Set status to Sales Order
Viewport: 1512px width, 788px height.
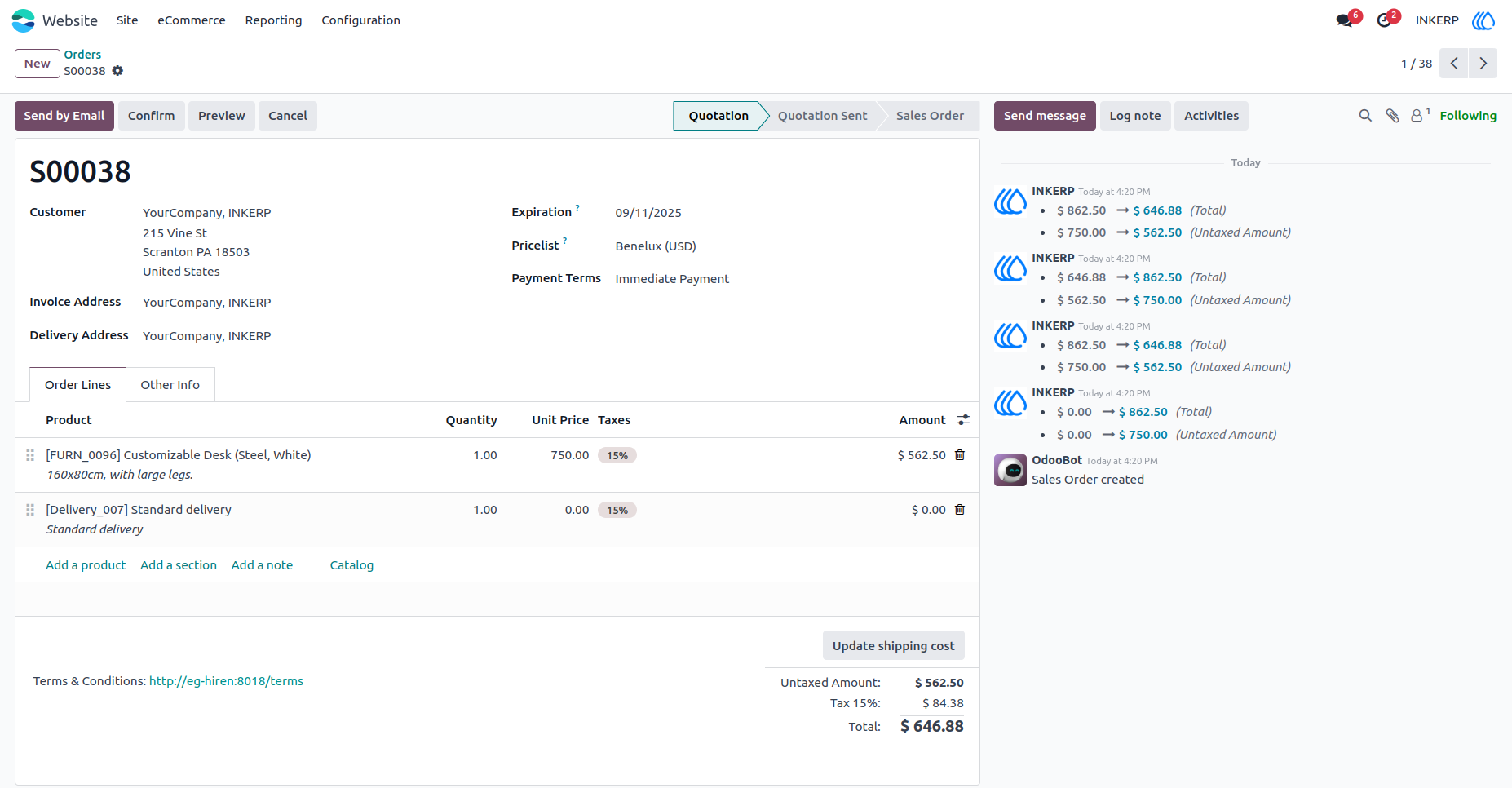tap(930, 116)
